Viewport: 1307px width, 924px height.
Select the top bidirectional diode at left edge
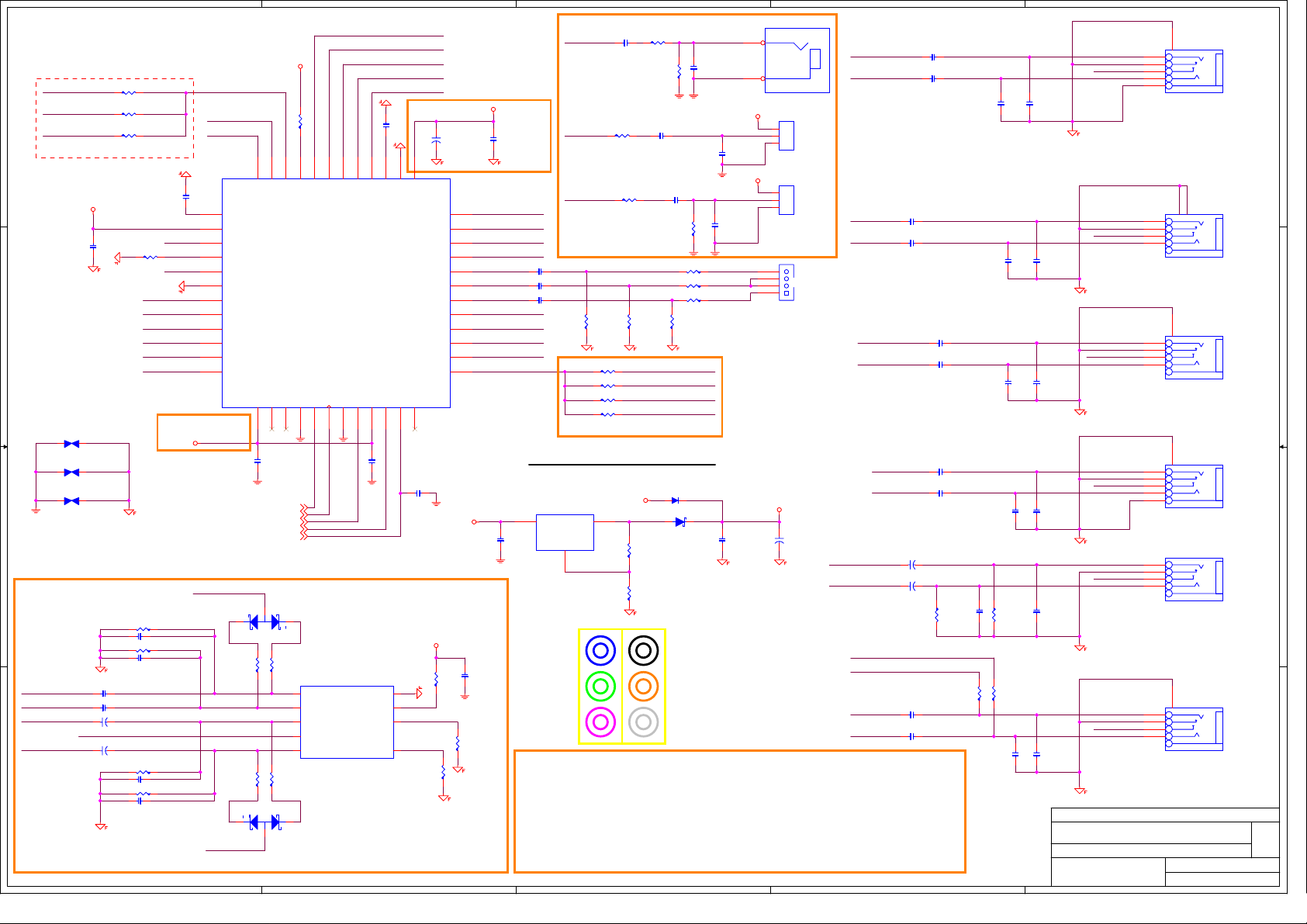pyautogui.click(x=71, y=444)
